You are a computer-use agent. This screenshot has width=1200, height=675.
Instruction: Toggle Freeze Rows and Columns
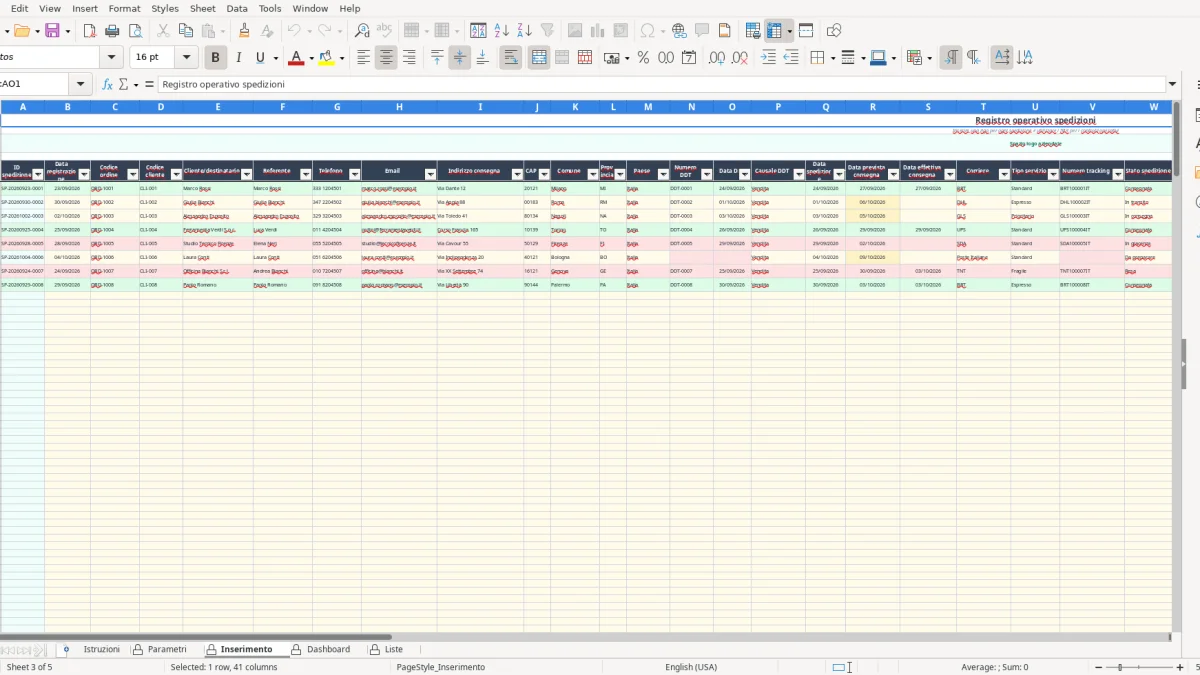click(x=775, y=31)
